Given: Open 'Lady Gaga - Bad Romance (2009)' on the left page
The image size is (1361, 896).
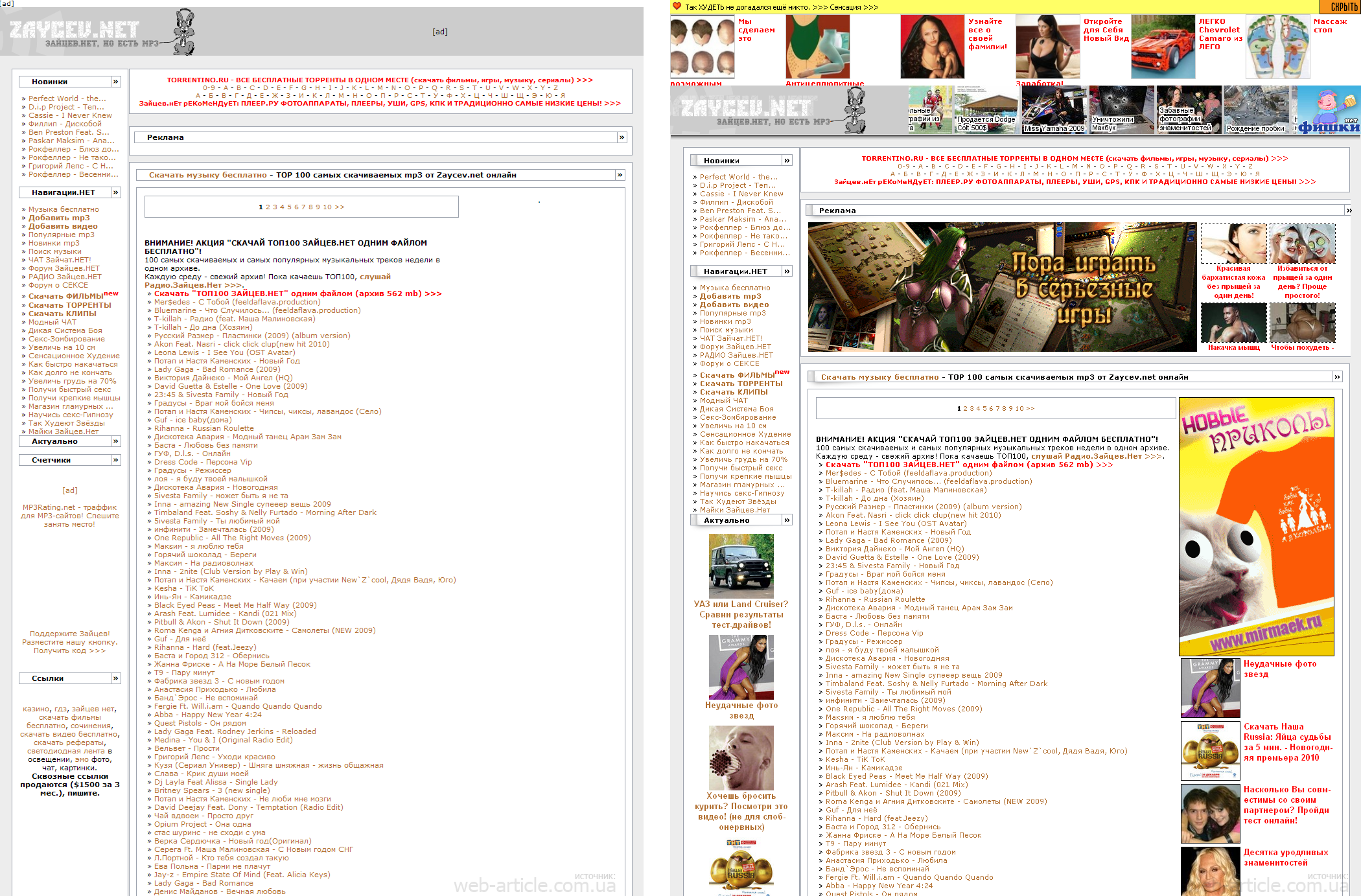Looking at the screenshot, I should coord(217,369).
